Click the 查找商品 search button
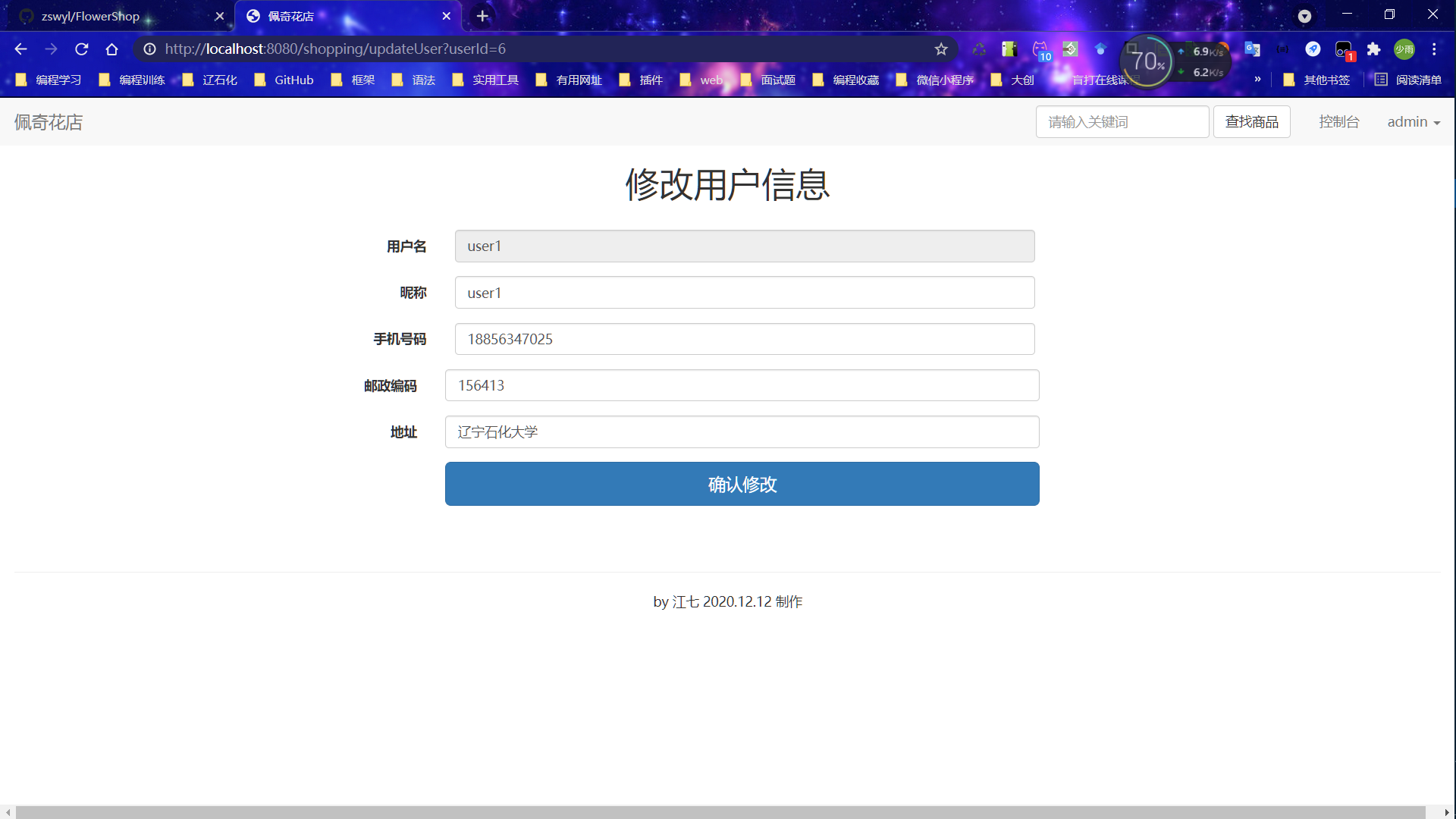The image size is (1456, 819). coord(1251,122)
